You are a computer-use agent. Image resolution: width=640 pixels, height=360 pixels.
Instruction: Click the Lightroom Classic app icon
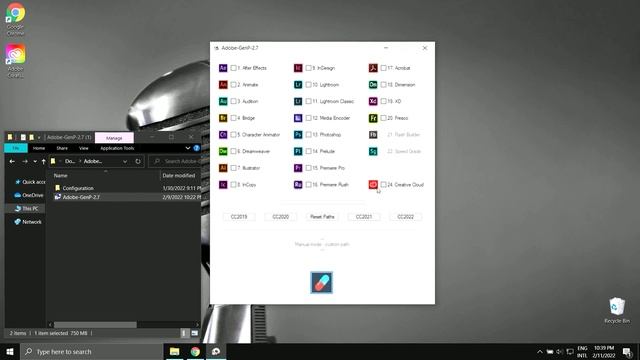point(298,101)
